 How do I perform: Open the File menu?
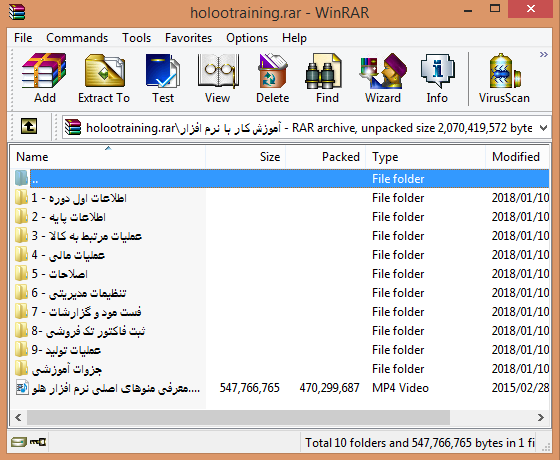tap(23, 38)
